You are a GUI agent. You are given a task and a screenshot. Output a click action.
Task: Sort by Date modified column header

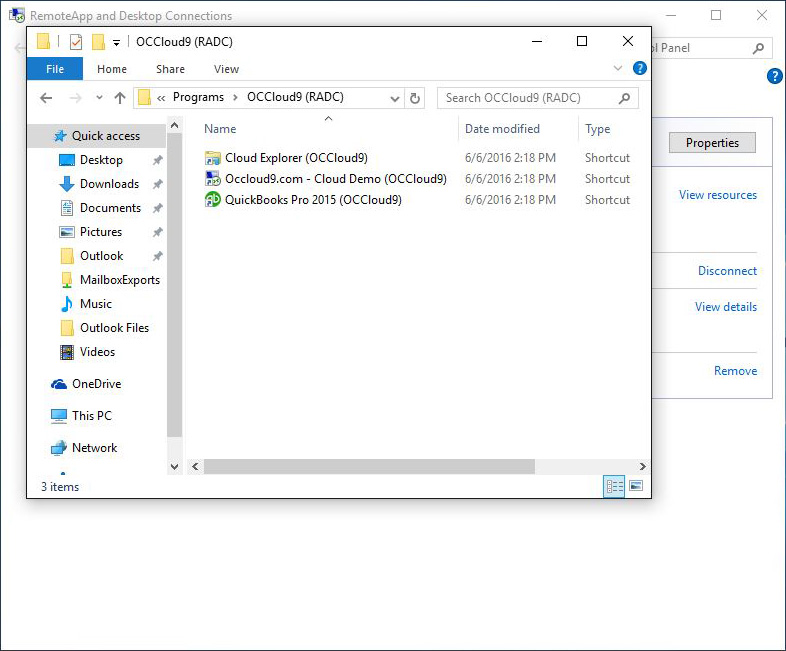(x=502, y=129)
